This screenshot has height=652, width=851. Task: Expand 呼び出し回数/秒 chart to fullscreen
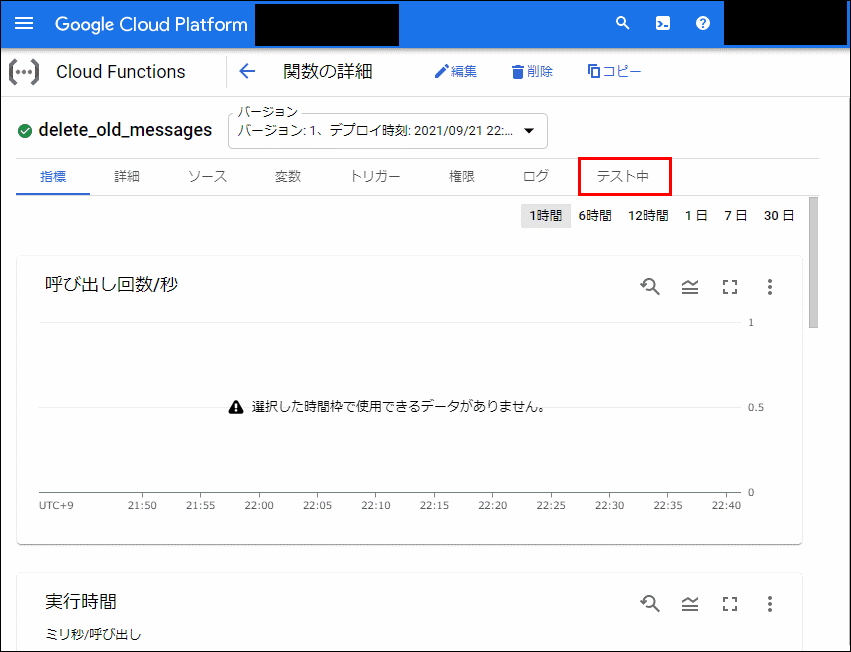click(x=730, y=287)
